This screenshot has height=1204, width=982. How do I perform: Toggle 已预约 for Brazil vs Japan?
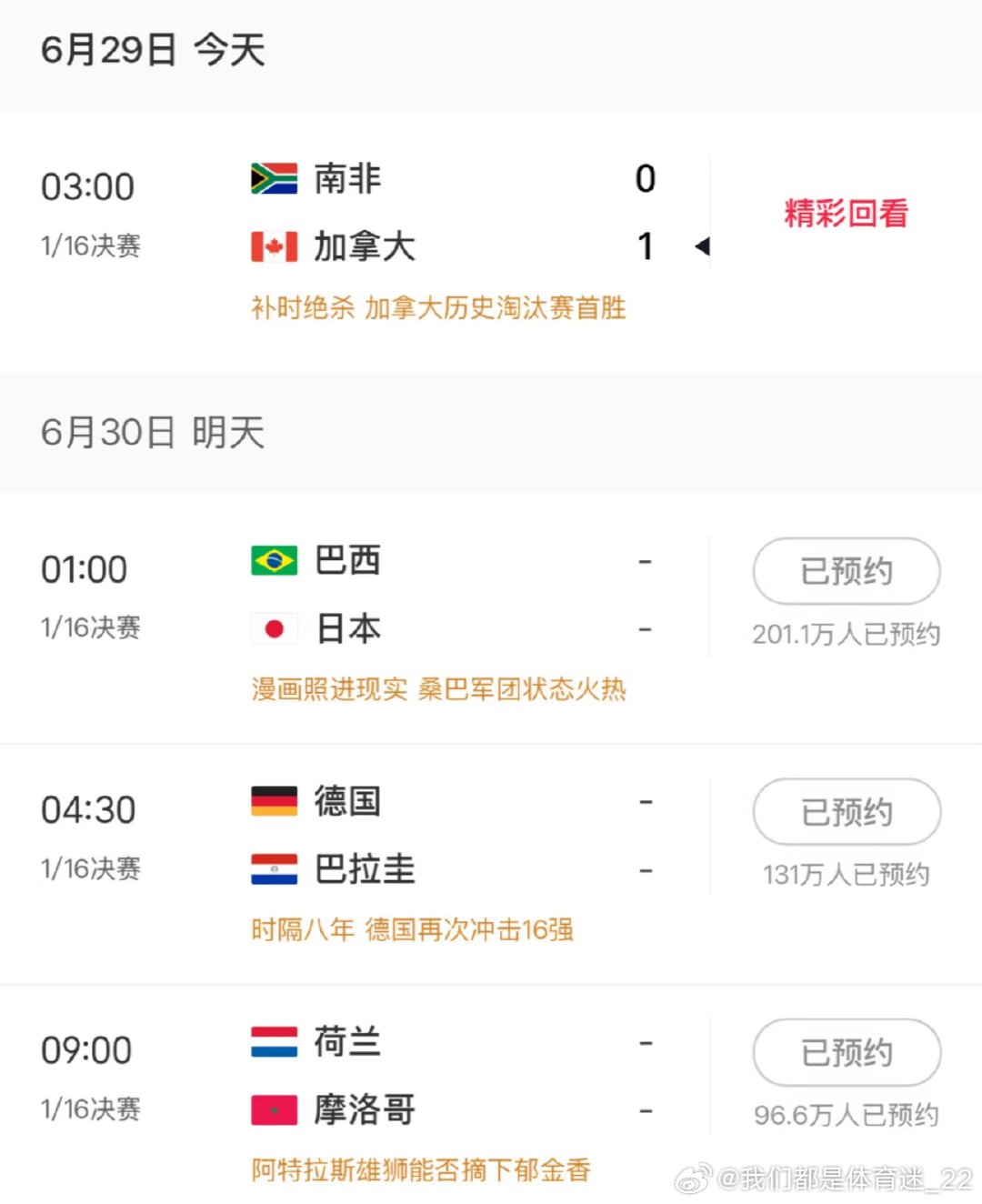pyautogui.click(x=847, y=571)
